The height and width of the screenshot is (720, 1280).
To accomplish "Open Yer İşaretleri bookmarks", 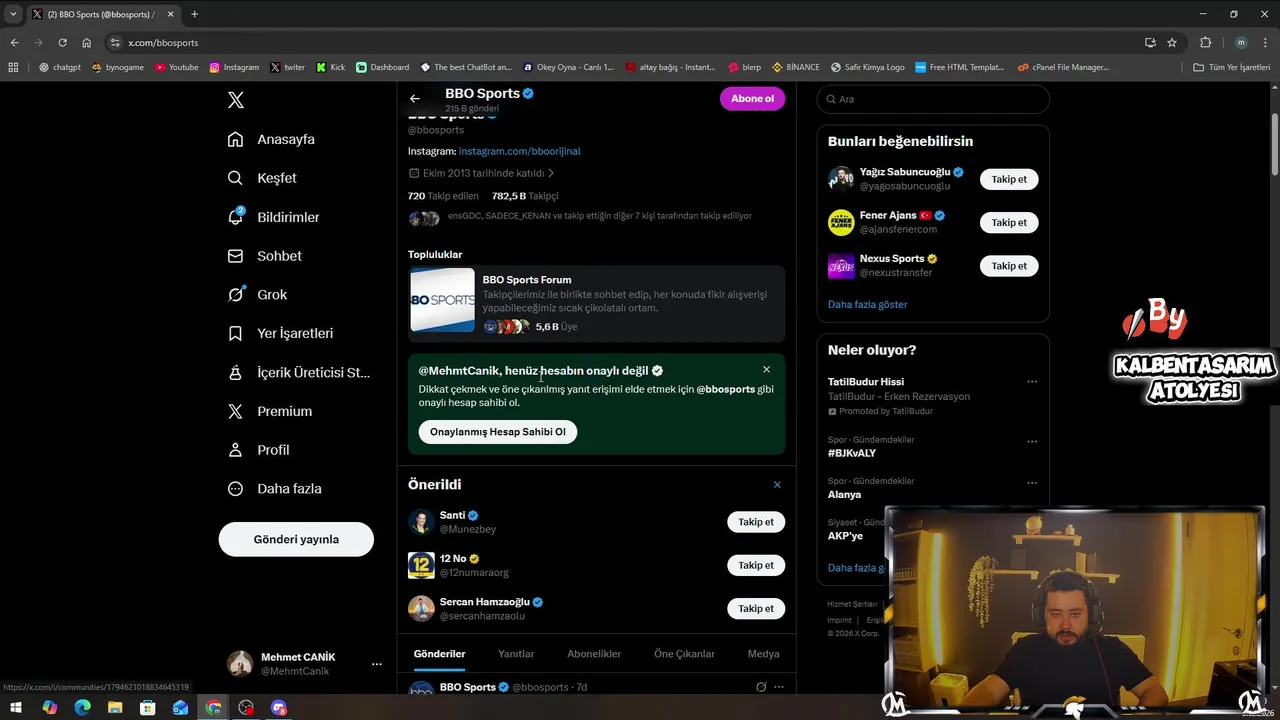I will 281,333.
